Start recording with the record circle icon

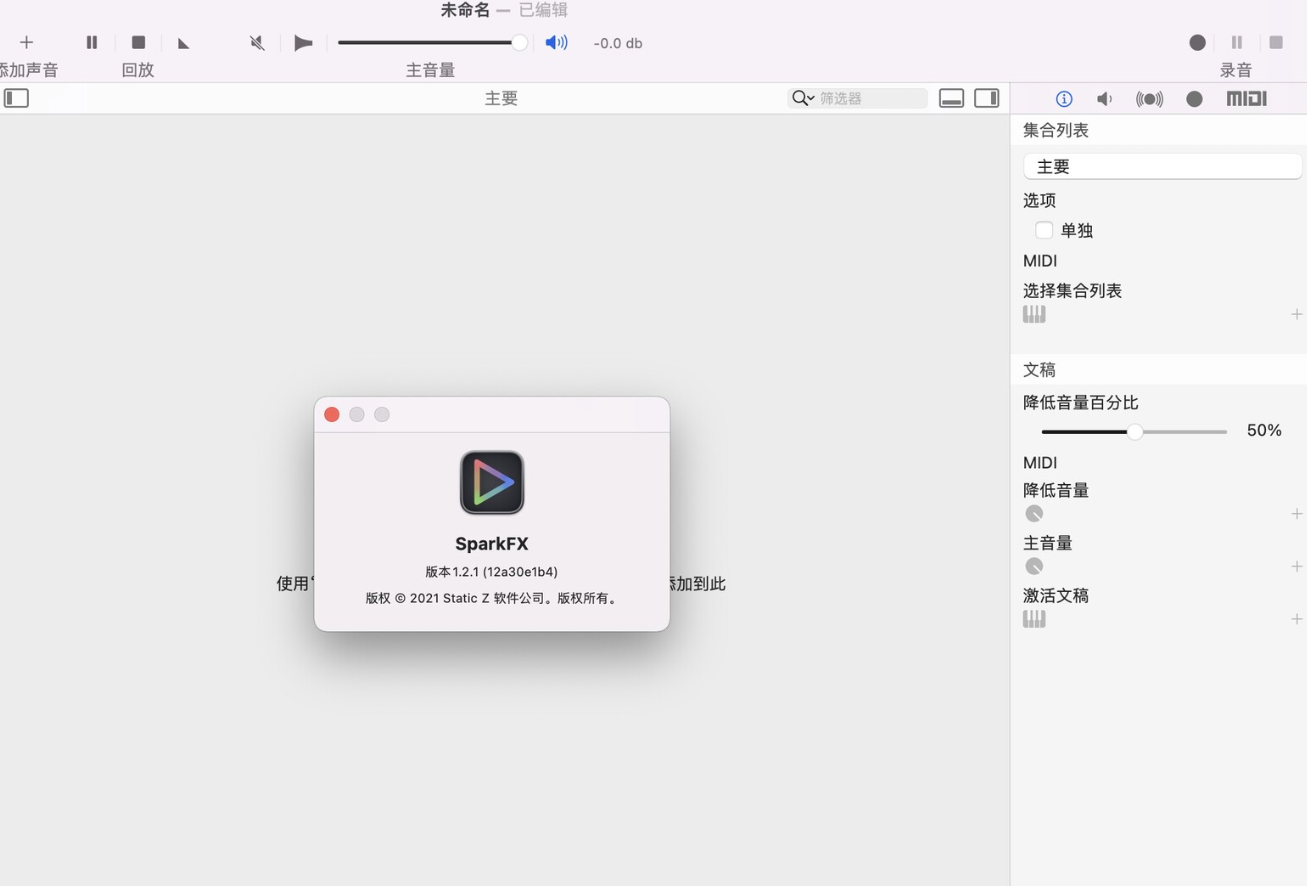tap(1196, 42)
